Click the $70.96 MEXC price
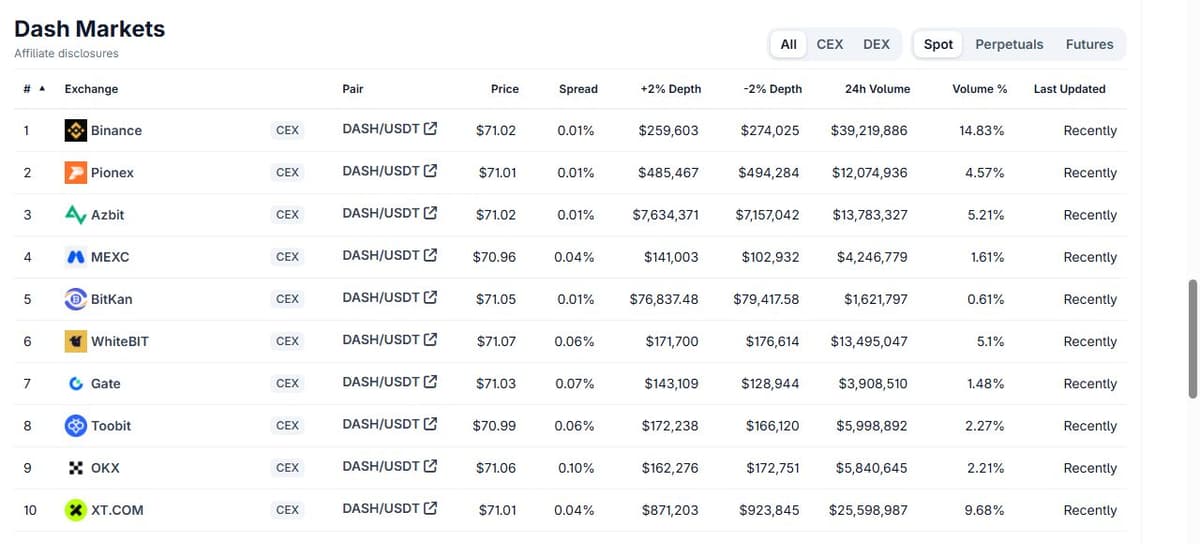1200x544 pixels. point(494,257)
